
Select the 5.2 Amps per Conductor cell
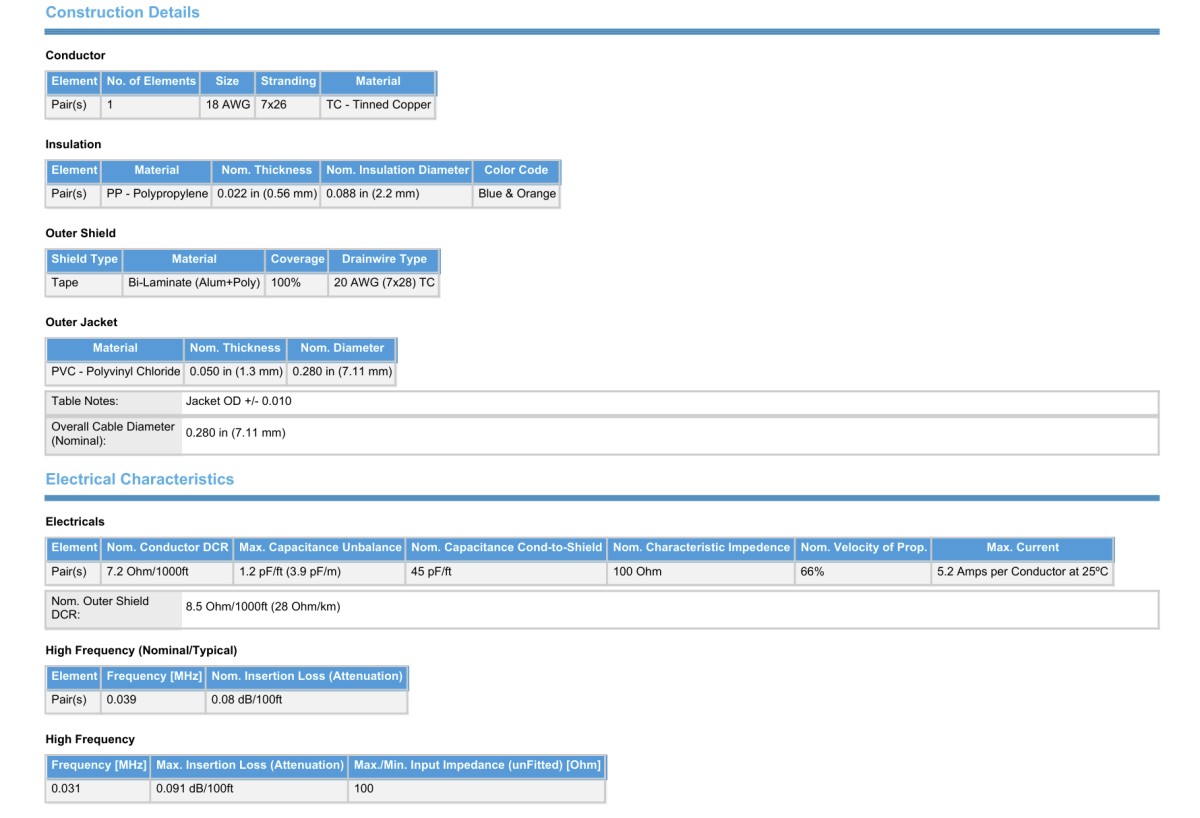[1022, 572]
